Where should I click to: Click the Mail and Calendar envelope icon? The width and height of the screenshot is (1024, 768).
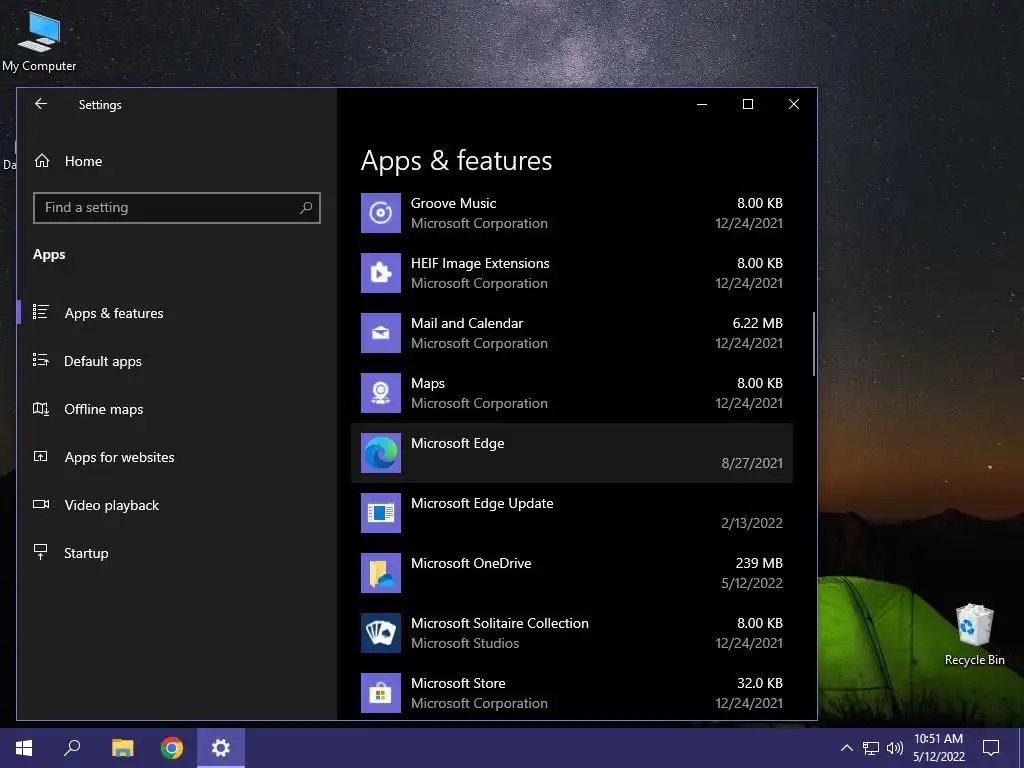point(381,333)
